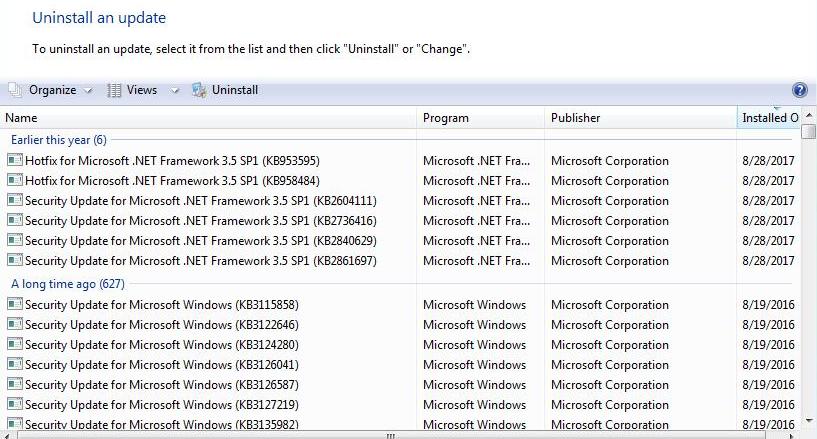Select icon next to KB3115858 update

(x=15, y=304)
